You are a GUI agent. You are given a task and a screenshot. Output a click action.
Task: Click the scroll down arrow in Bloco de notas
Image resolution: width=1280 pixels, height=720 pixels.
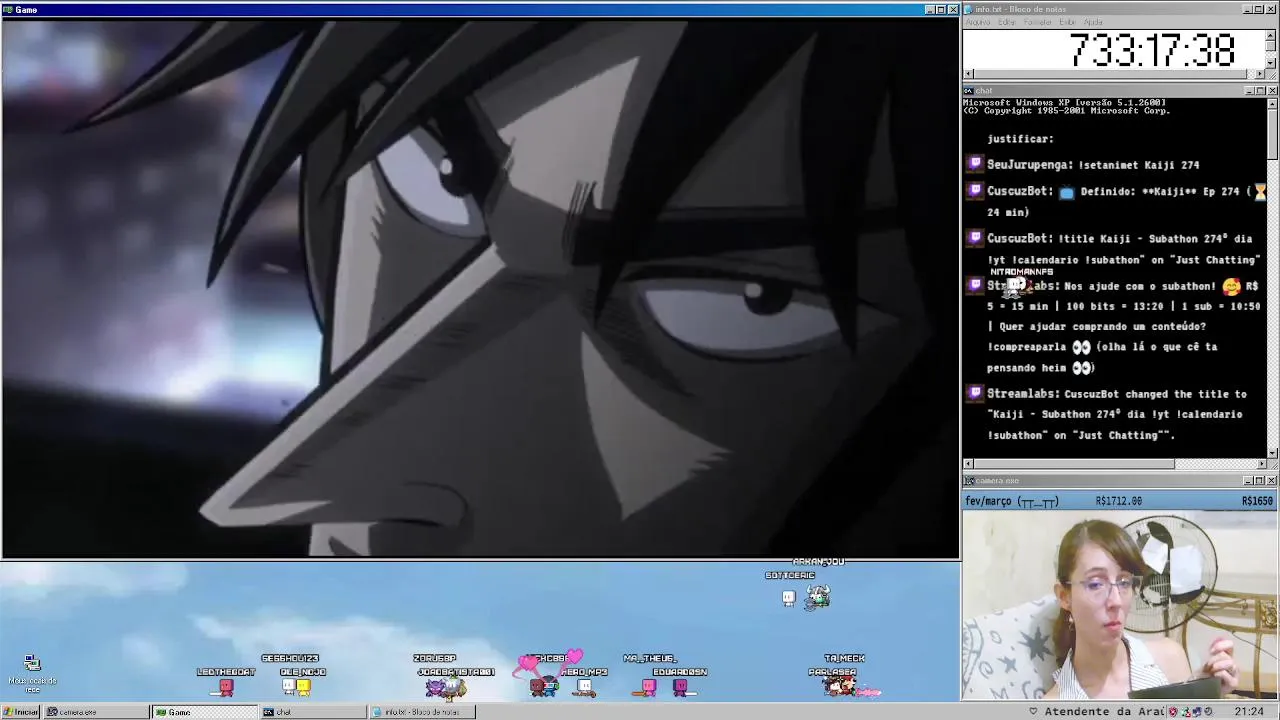(1271, 63)
